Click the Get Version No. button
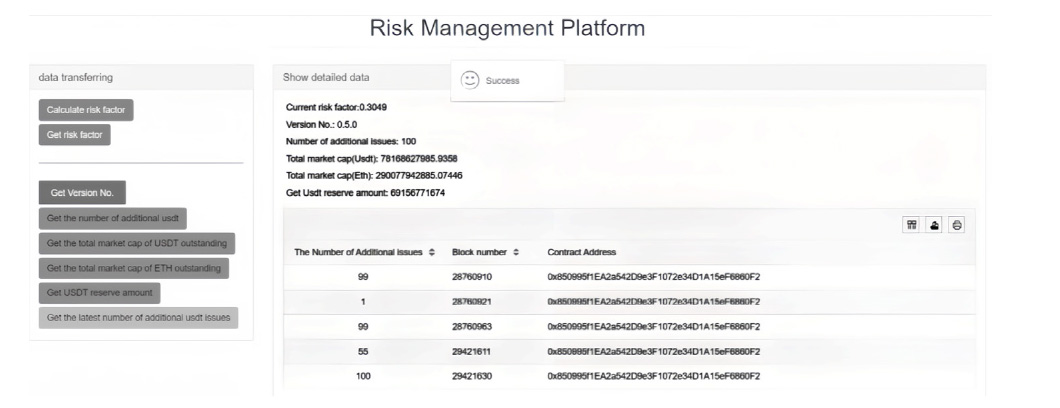This screenshot has height=408, width=1060. coord(82,193)
